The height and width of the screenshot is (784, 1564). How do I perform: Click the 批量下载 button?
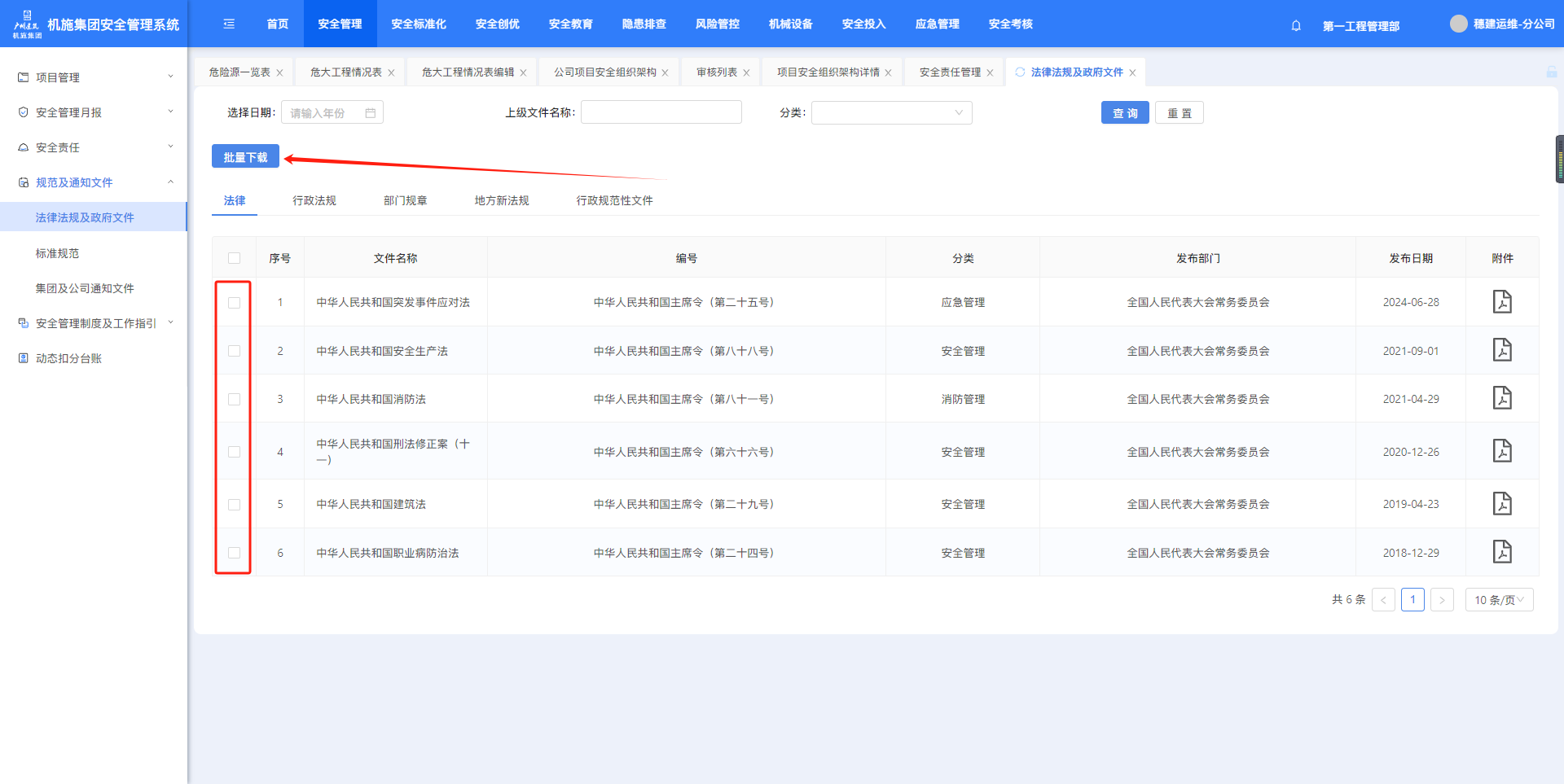tap(245, 157)
